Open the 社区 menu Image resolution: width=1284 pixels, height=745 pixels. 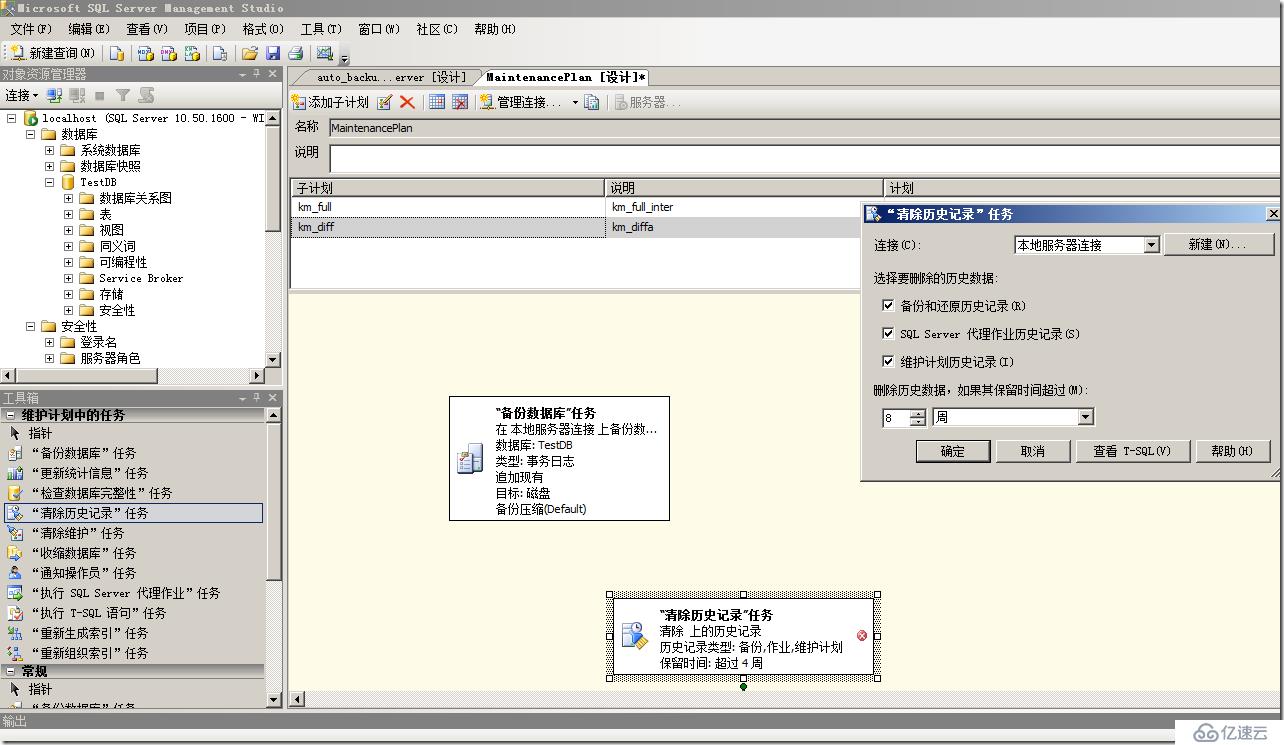pos(436,29)
